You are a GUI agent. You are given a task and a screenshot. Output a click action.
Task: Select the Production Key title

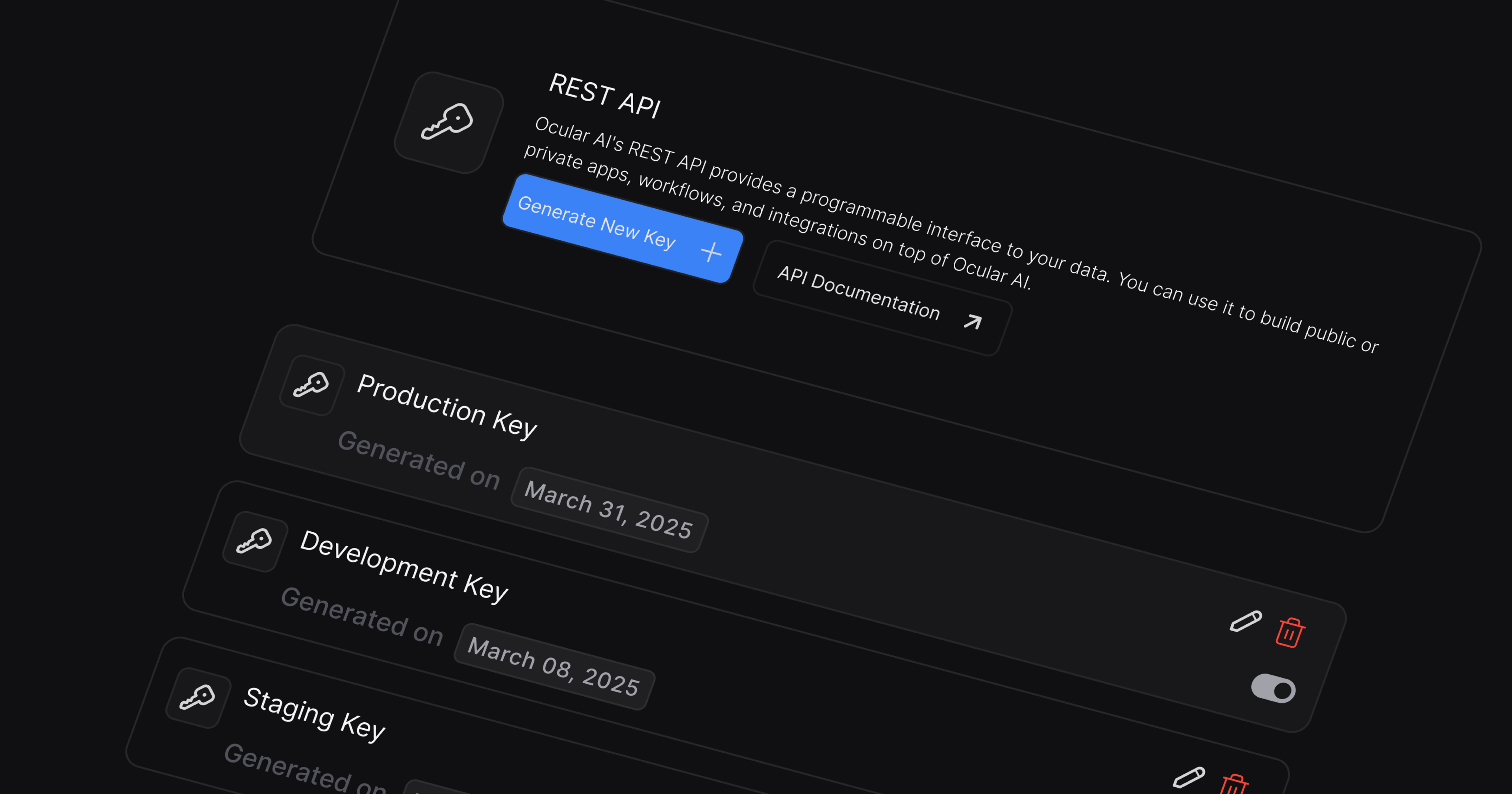click(447, 406)
